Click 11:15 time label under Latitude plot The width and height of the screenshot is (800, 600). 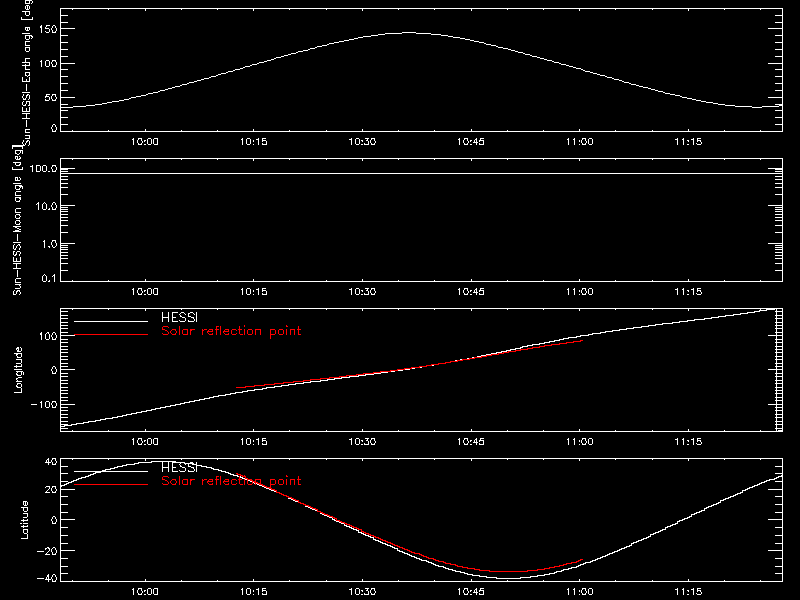pos(688,592)
